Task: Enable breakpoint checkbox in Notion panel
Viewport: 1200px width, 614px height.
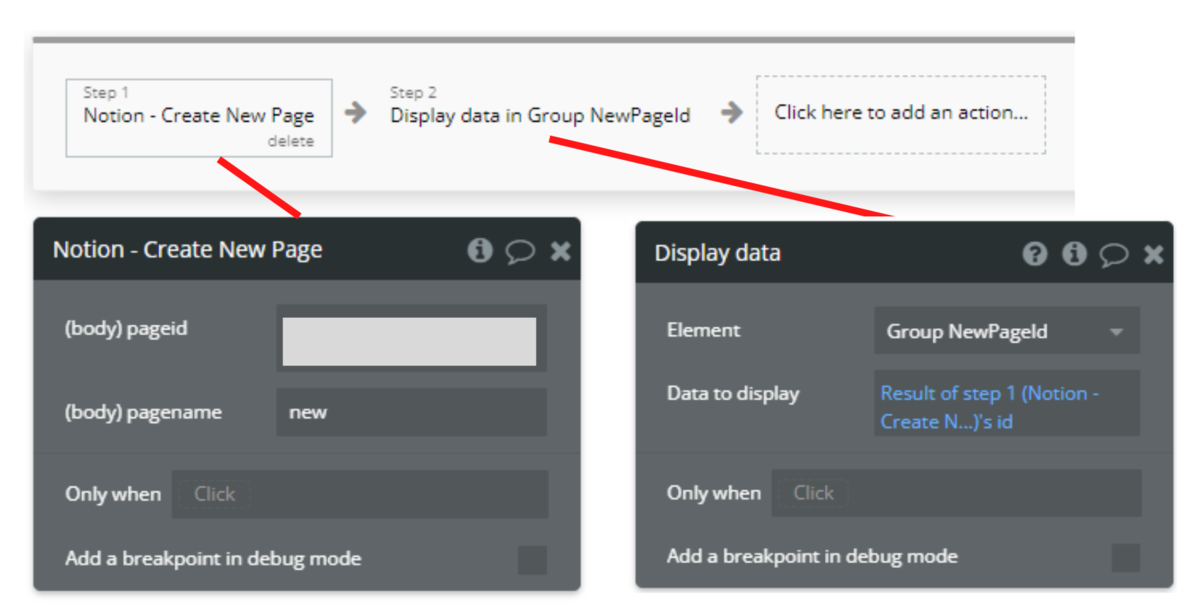Action: click(x=532, y=560)
